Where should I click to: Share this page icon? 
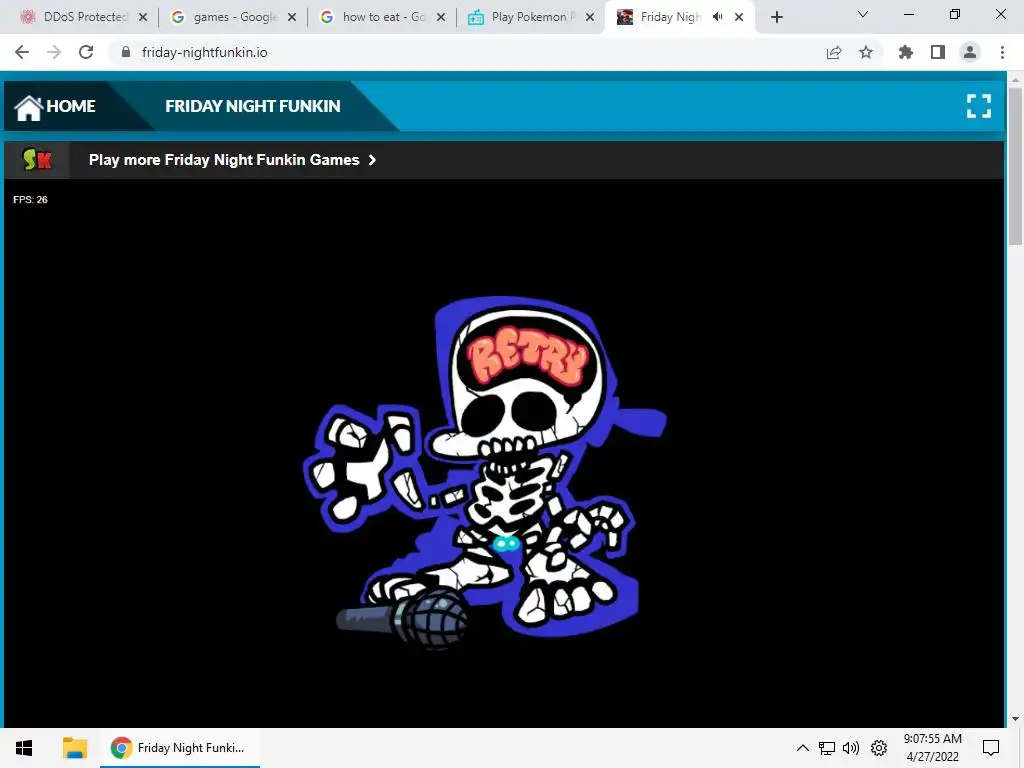pos(834,52)
